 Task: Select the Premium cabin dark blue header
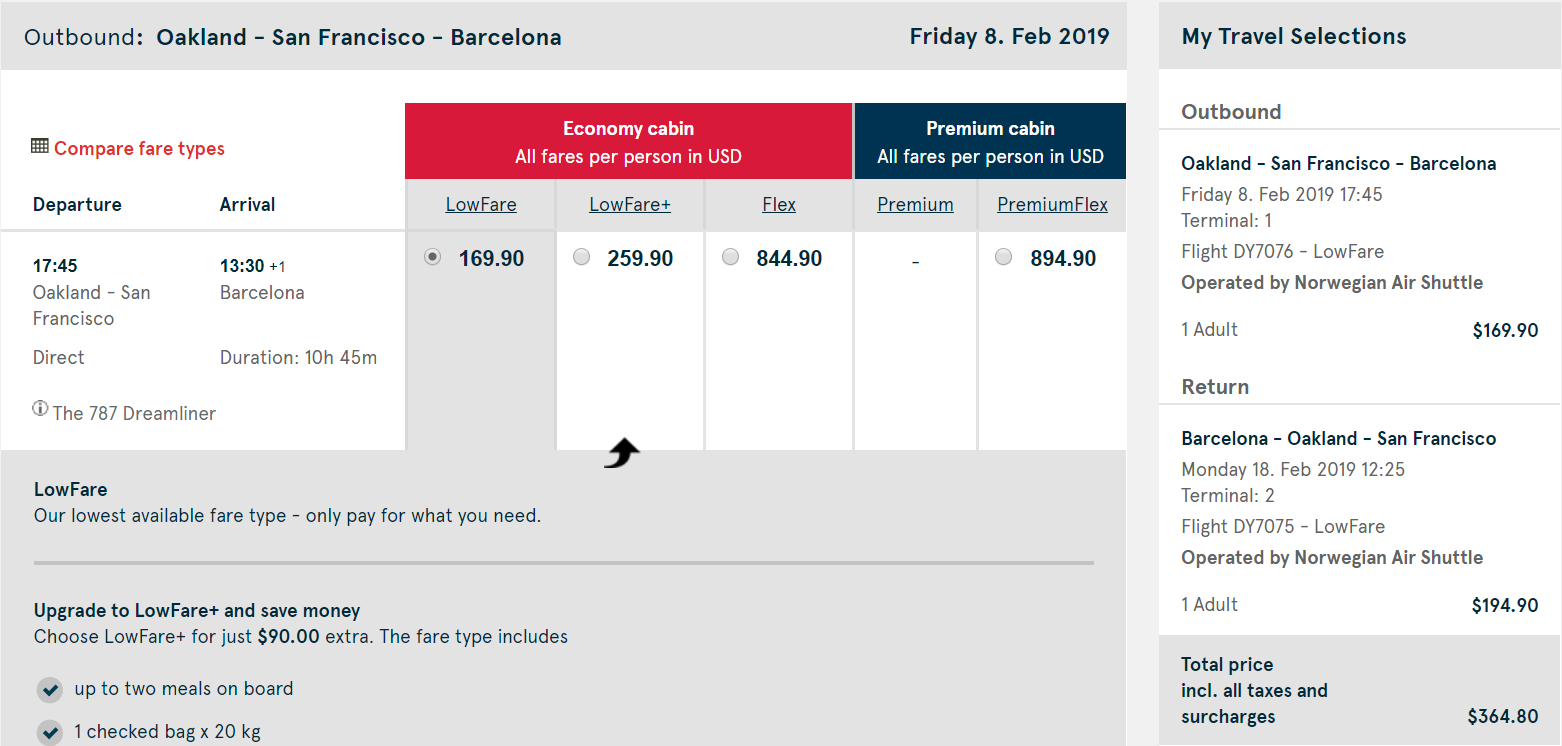point(990,141)
